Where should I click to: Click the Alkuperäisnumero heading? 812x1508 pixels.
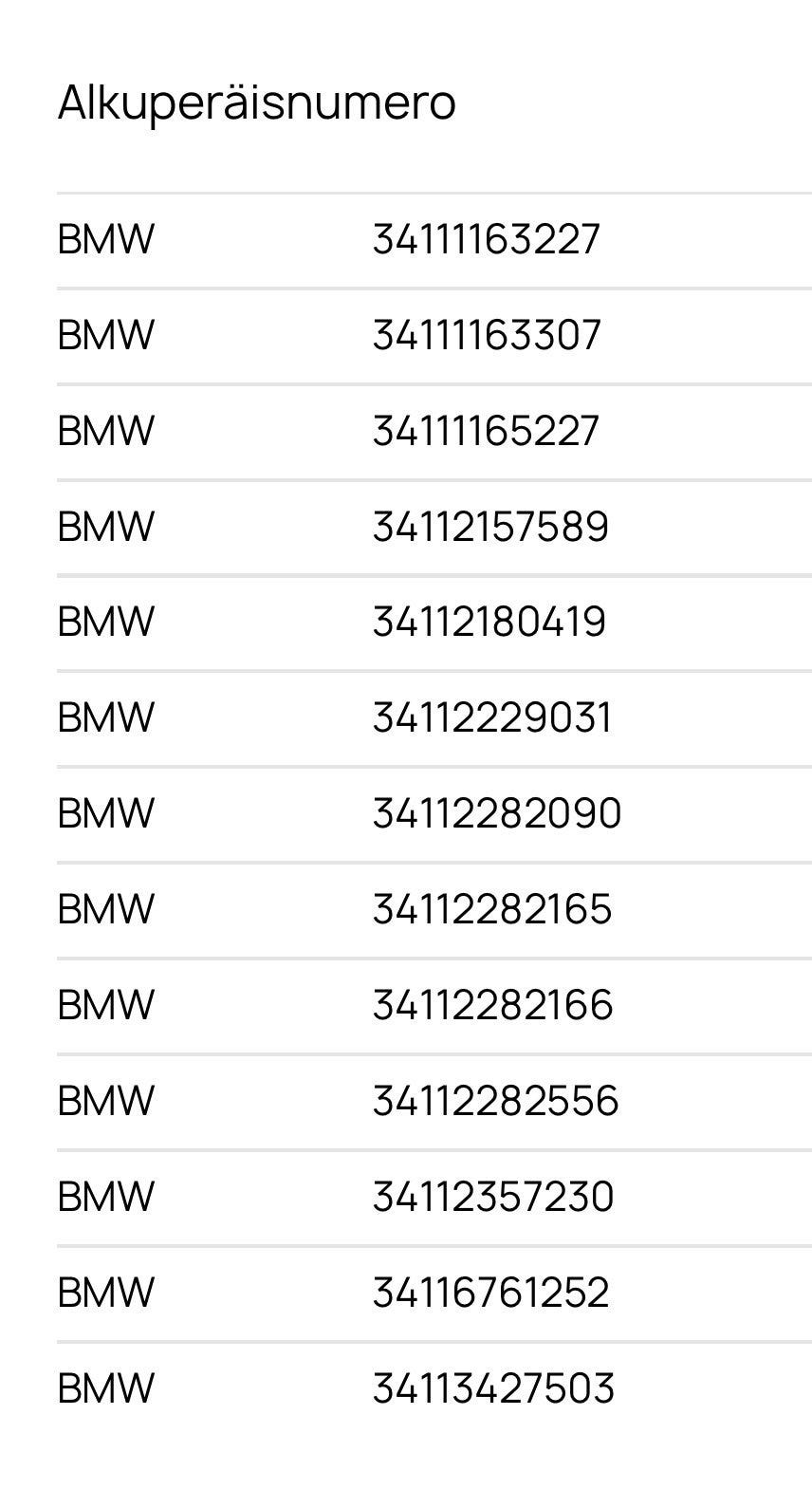click(x=256, y=102)
